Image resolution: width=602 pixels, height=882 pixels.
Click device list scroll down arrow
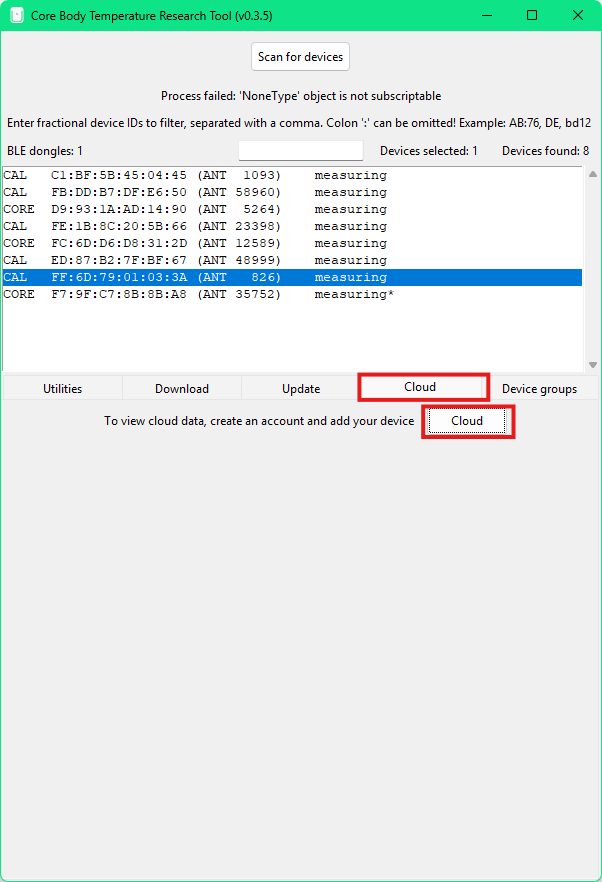pos(592,365)
